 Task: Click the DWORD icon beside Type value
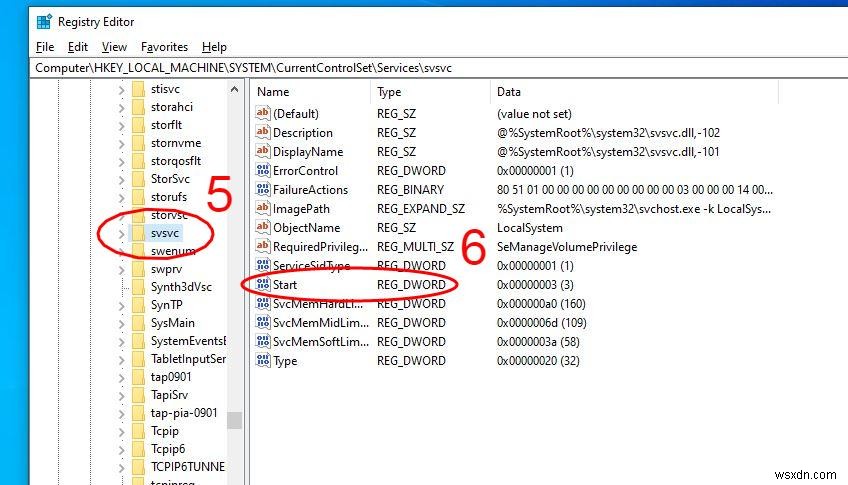[263, 360]
